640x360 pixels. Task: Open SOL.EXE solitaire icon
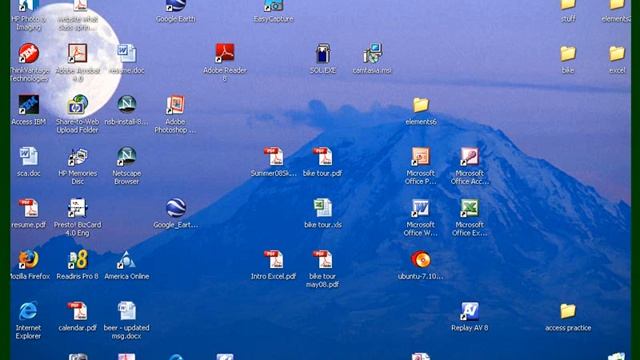pyautogui.click(x=322, y=53)
